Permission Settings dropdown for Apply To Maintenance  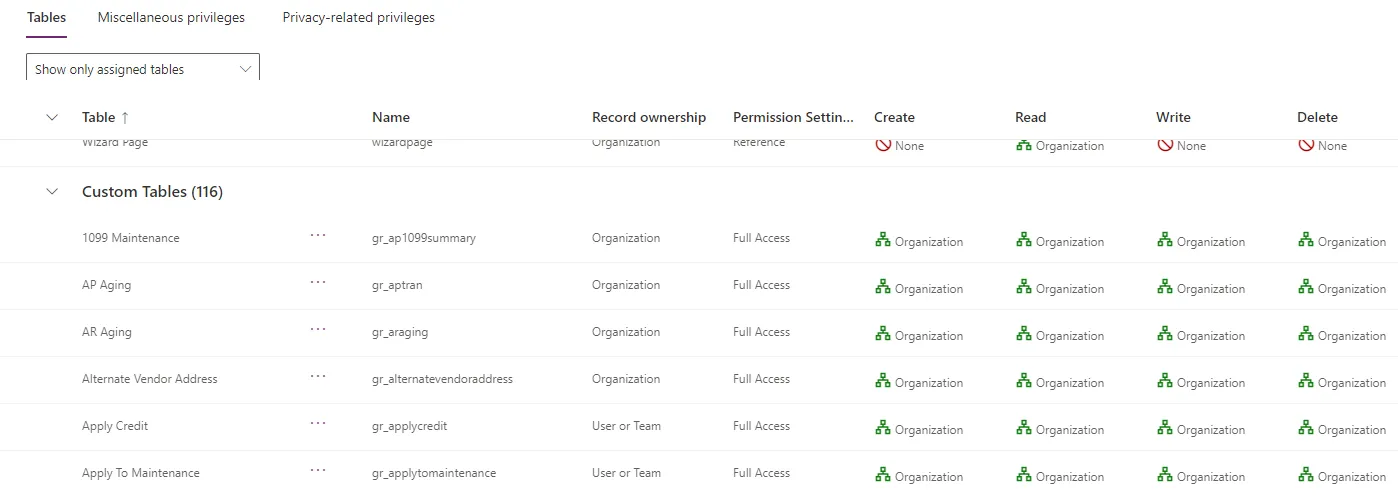point(761,473)
